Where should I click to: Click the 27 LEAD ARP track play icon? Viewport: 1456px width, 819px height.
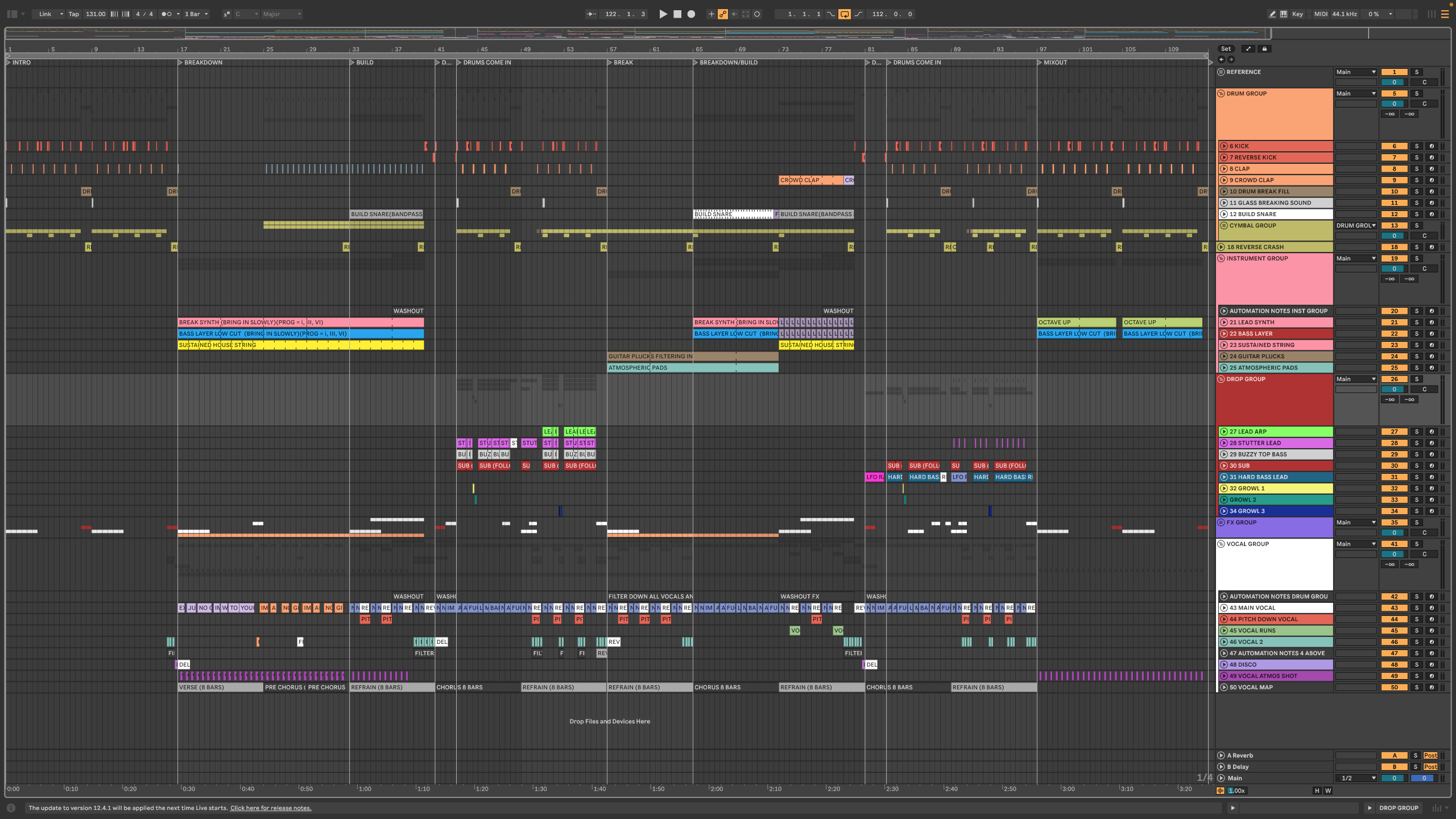coord(1224,432)
